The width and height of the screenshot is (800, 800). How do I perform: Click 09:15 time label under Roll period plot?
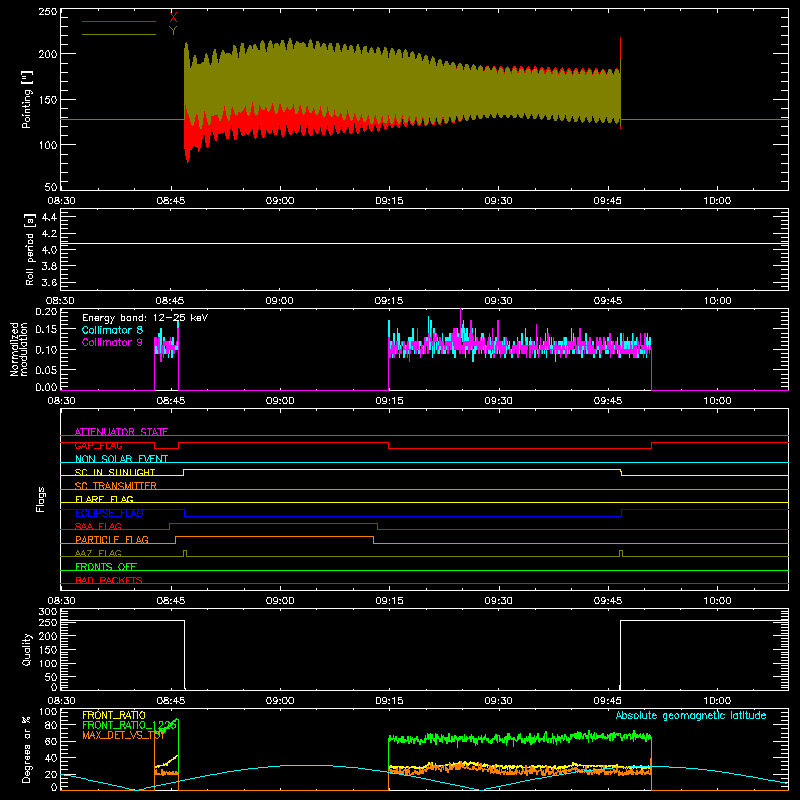tap(389, 301)
